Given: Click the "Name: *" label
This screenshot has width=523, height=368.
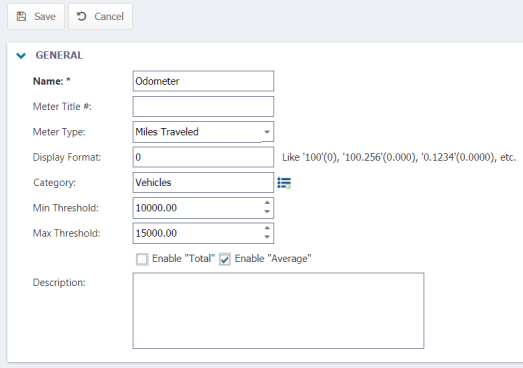Looking at the screenshot, I should pyautogui.click(x=52, y=81).
